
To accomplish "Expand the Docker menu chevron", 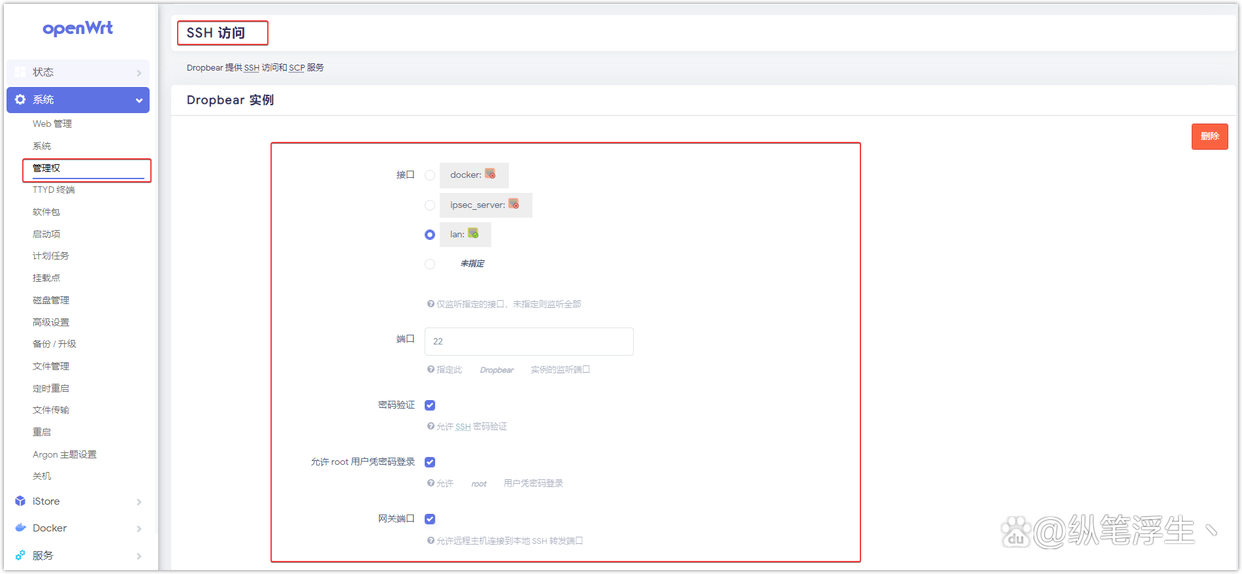I will pos(139,529).
